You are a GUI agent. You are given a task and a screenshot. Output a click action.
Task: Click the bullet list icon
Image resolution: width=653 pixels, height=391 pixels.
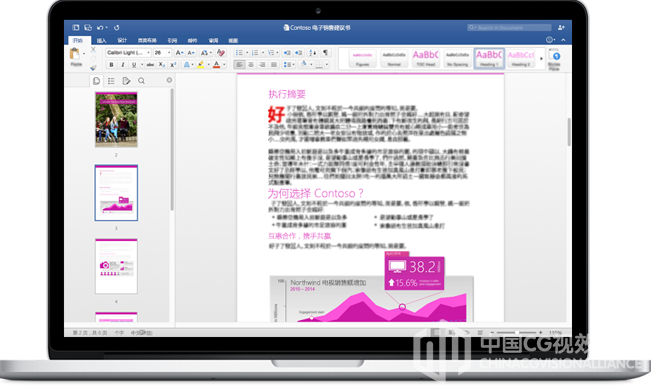click(239, 52)
